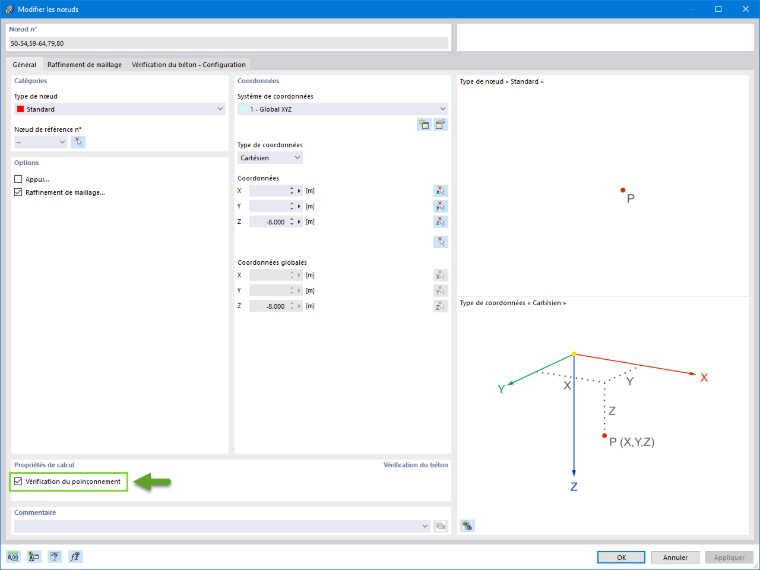Click second bottom-left toolbar icon
Image resolution: width=760 pixels, height=570 pixels.
tap(34, 556)
